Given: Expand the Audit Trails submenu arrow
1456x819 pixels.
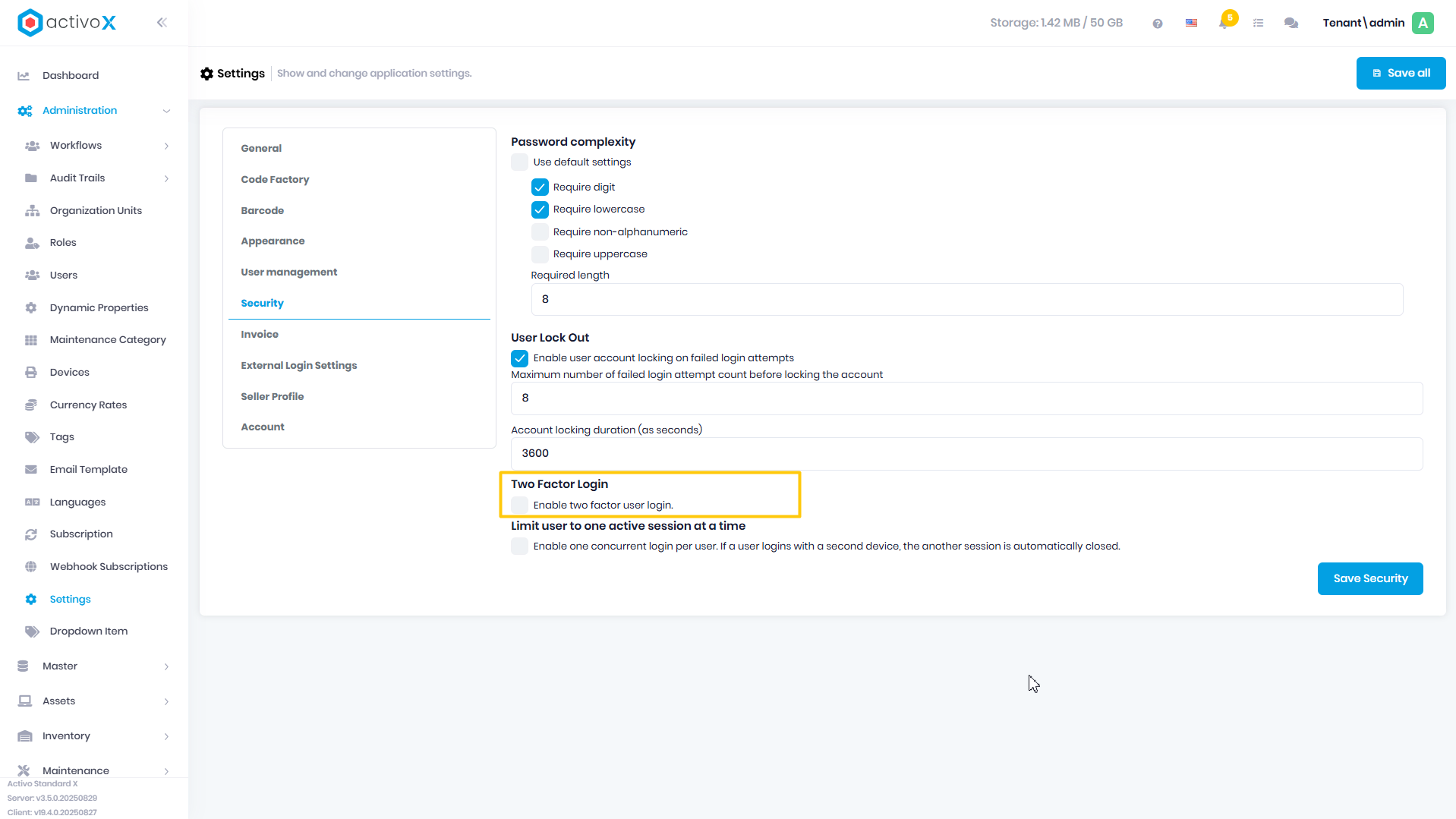Looking at the screenshot, I should tap(166, 178).
